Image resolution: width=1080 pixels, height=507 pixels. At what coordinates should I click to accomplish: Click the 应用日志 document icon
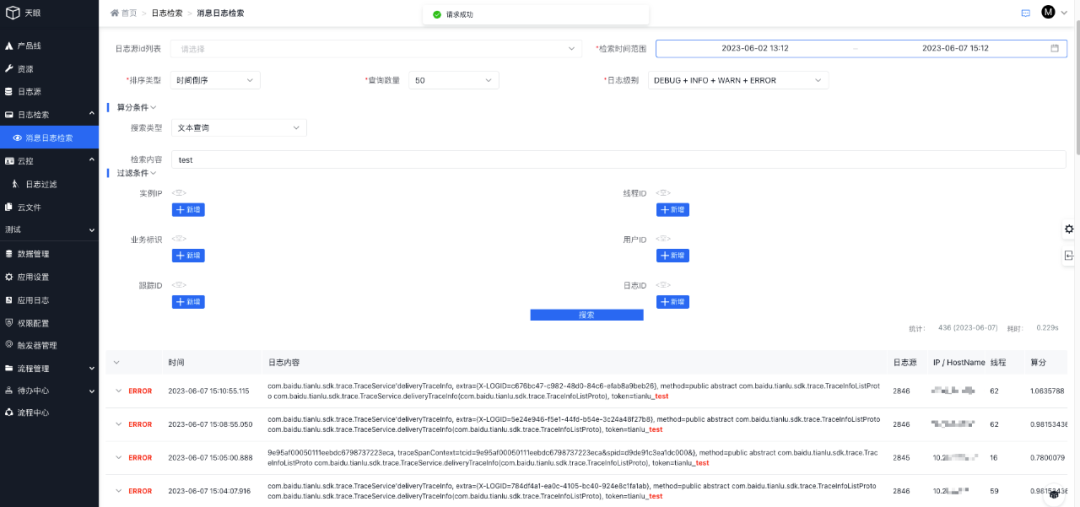pyautogui.click(x=9, y=300)
